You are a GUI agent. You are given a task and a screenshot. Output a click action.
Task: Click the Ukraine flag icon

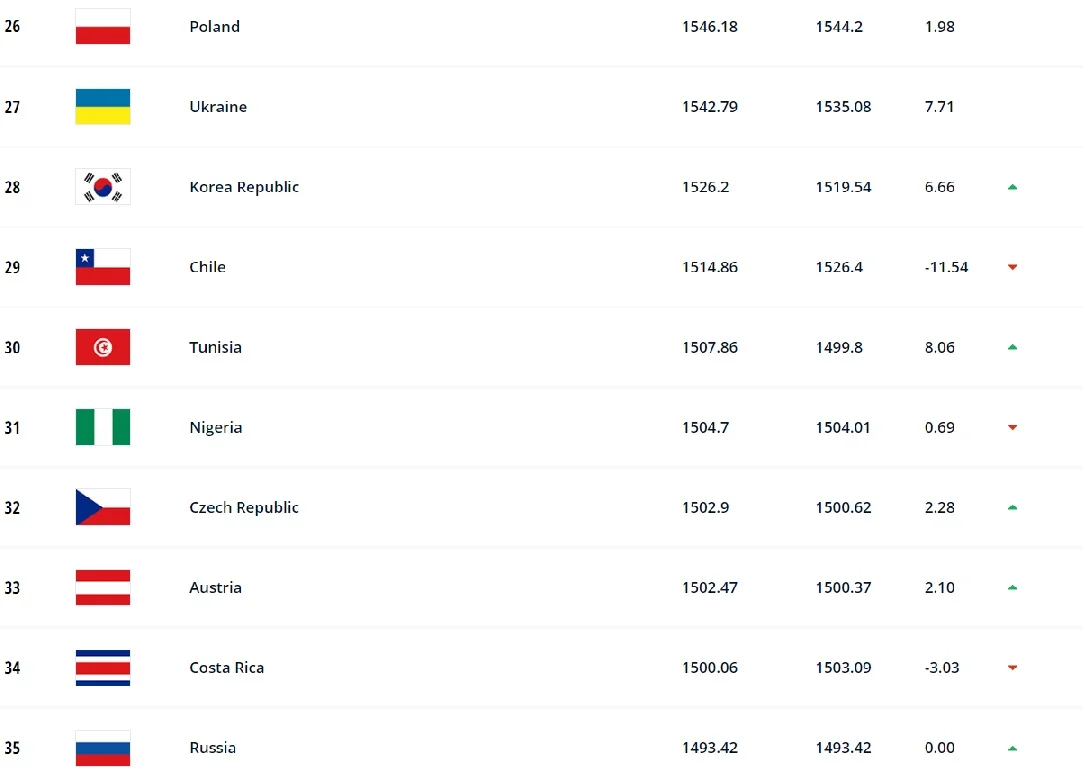coord(102,107)
